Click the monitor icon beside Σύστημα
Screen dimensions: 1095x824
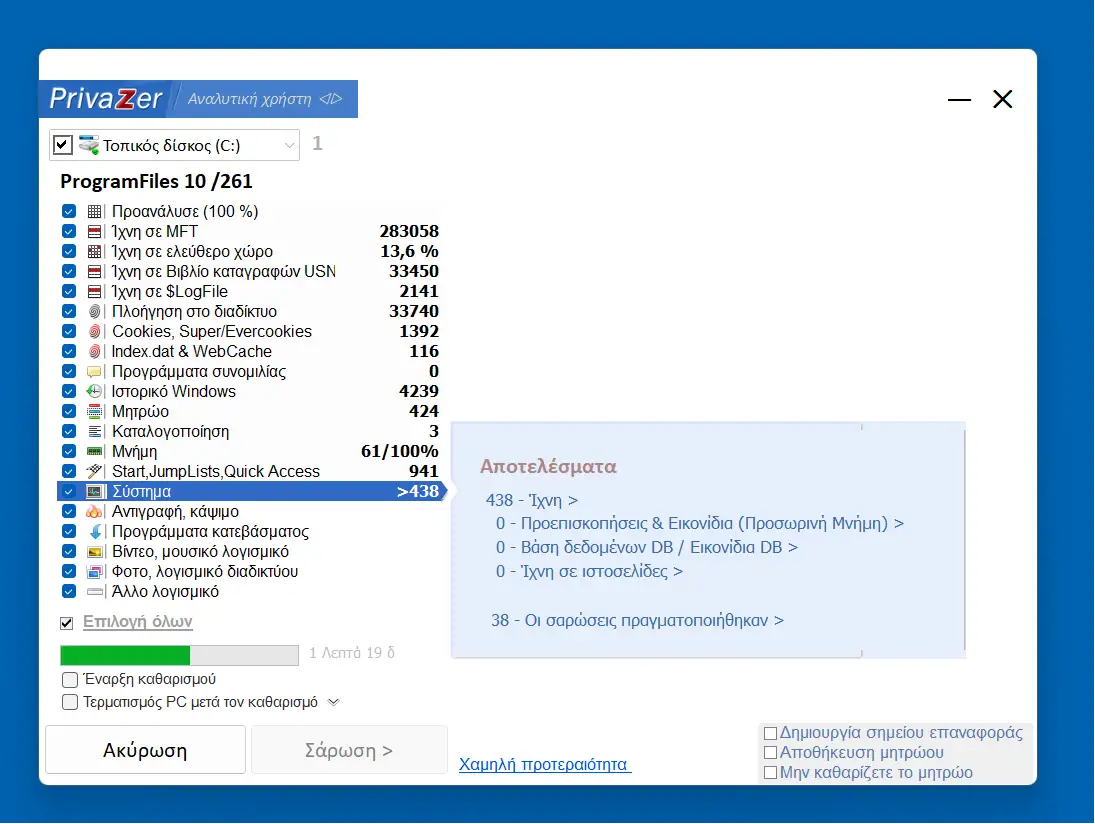point(94,492)
